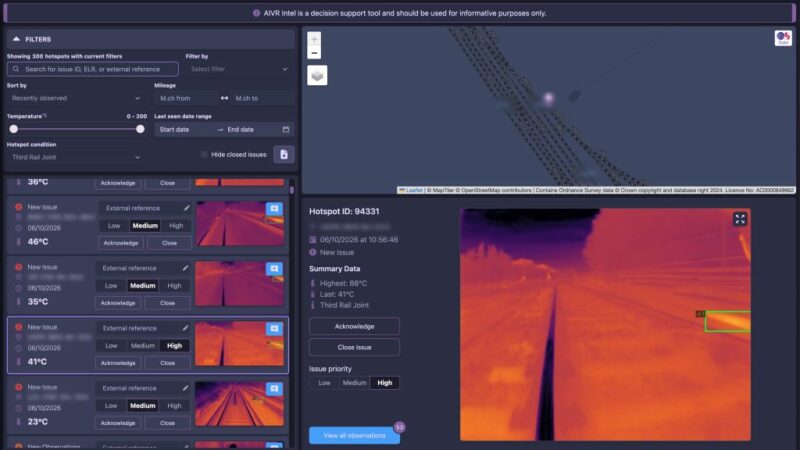Click the temperature slider minimum handle
The image size is (800, 450).
click(x=14, y=129)
